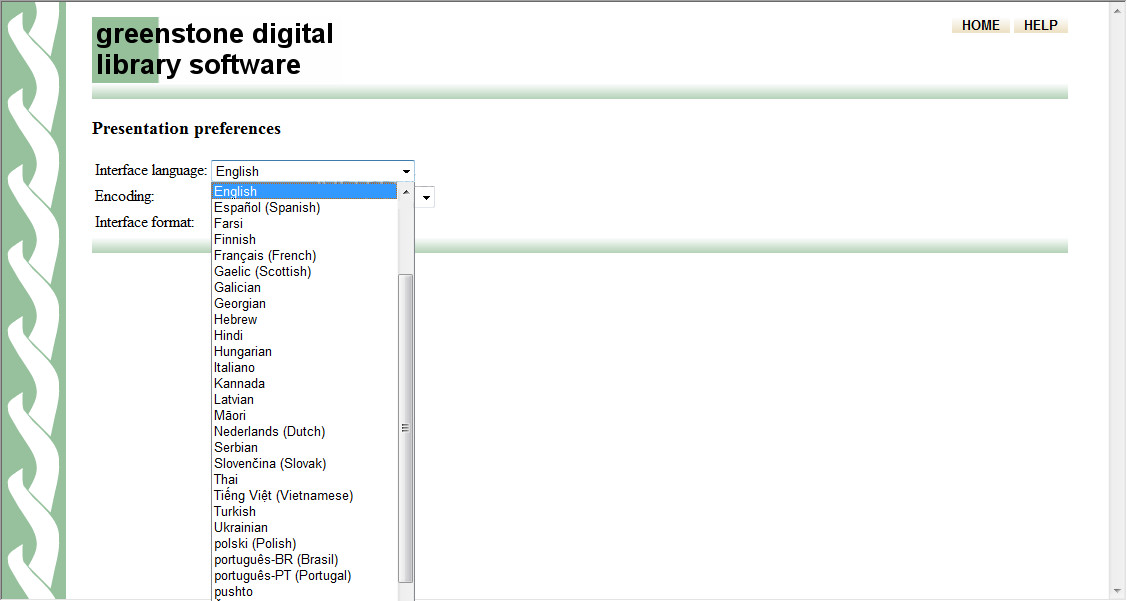Select English in the language list
The width and height of the screenshot is (1127, 601).
(x=305, y=191)
